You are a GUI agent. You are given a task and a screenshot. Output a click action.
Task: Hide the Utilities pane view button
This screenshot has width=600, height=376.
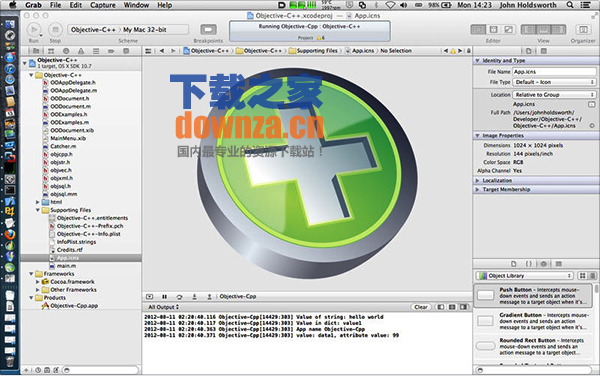(558, 30)
